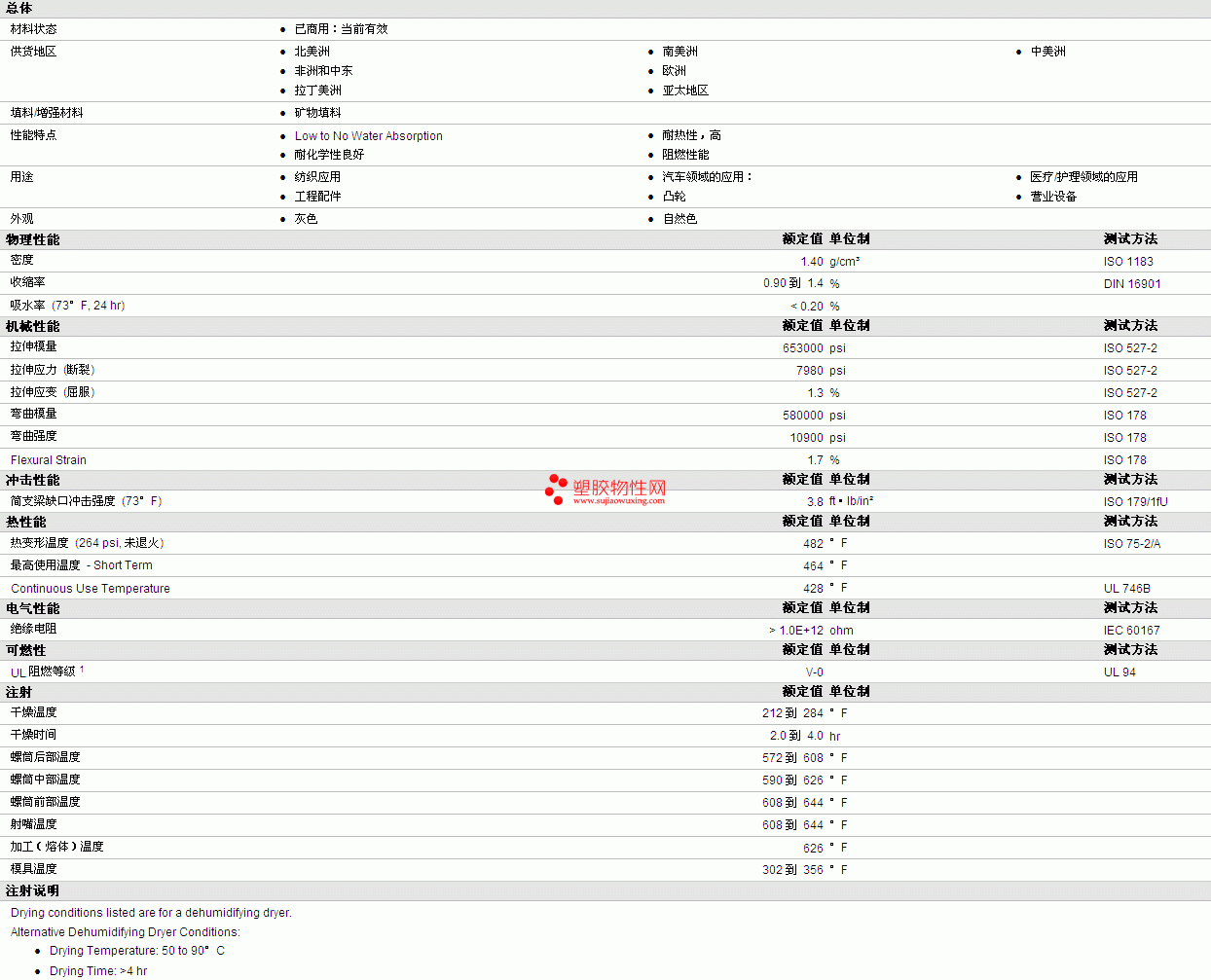Viewport: 1211px width, 980px height.
Task: Select the tensile modulus value 653000
Action: (803, 348)
